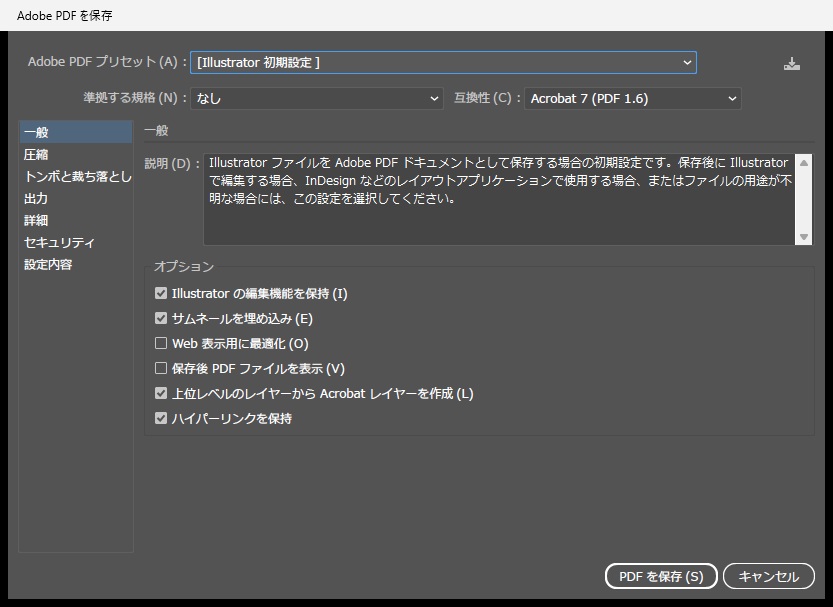Enable 保存後 PDF ファイルを表示 checkbox
The height and width of the screenshot is (607, 833).
(160, 368)
